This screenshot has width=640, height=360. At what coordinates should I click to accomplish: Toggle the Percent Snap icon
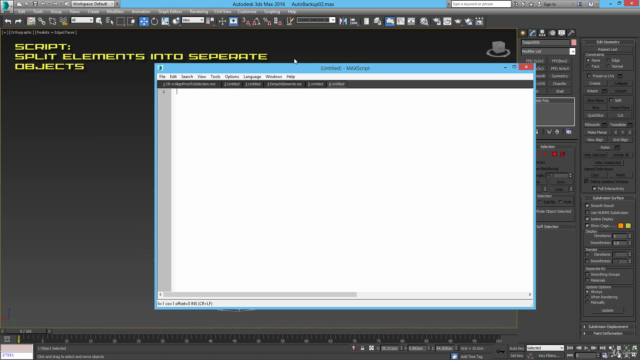[x=267, y=21]
